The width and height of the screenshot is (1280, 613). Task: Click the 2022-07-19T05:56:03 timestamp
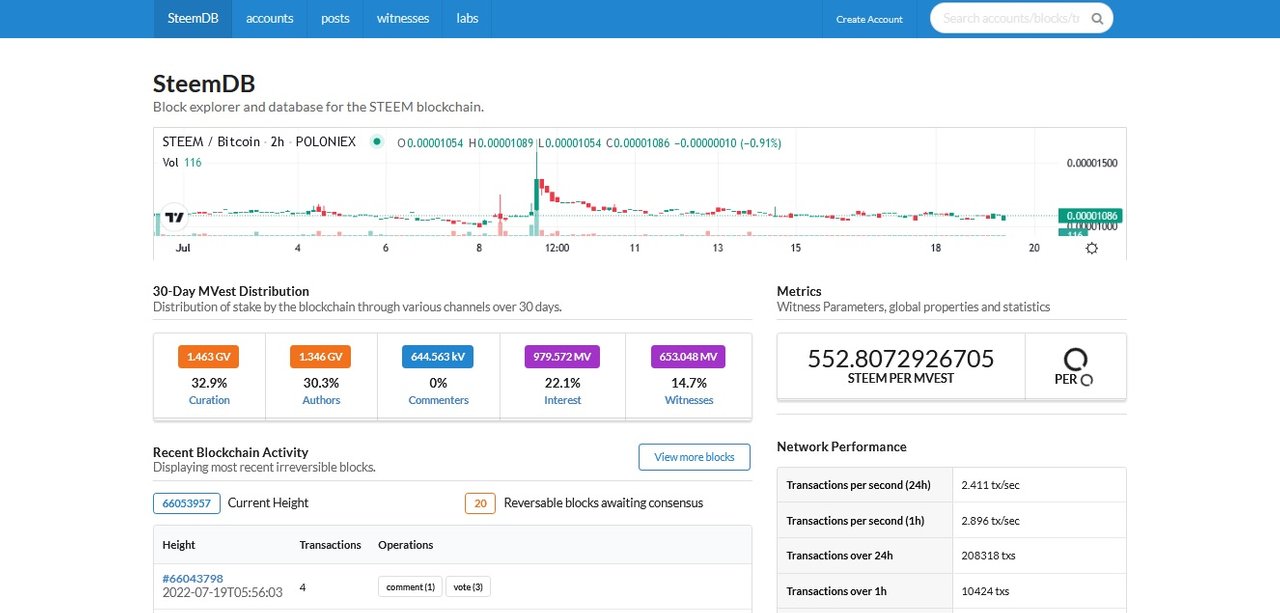(222, 593)
